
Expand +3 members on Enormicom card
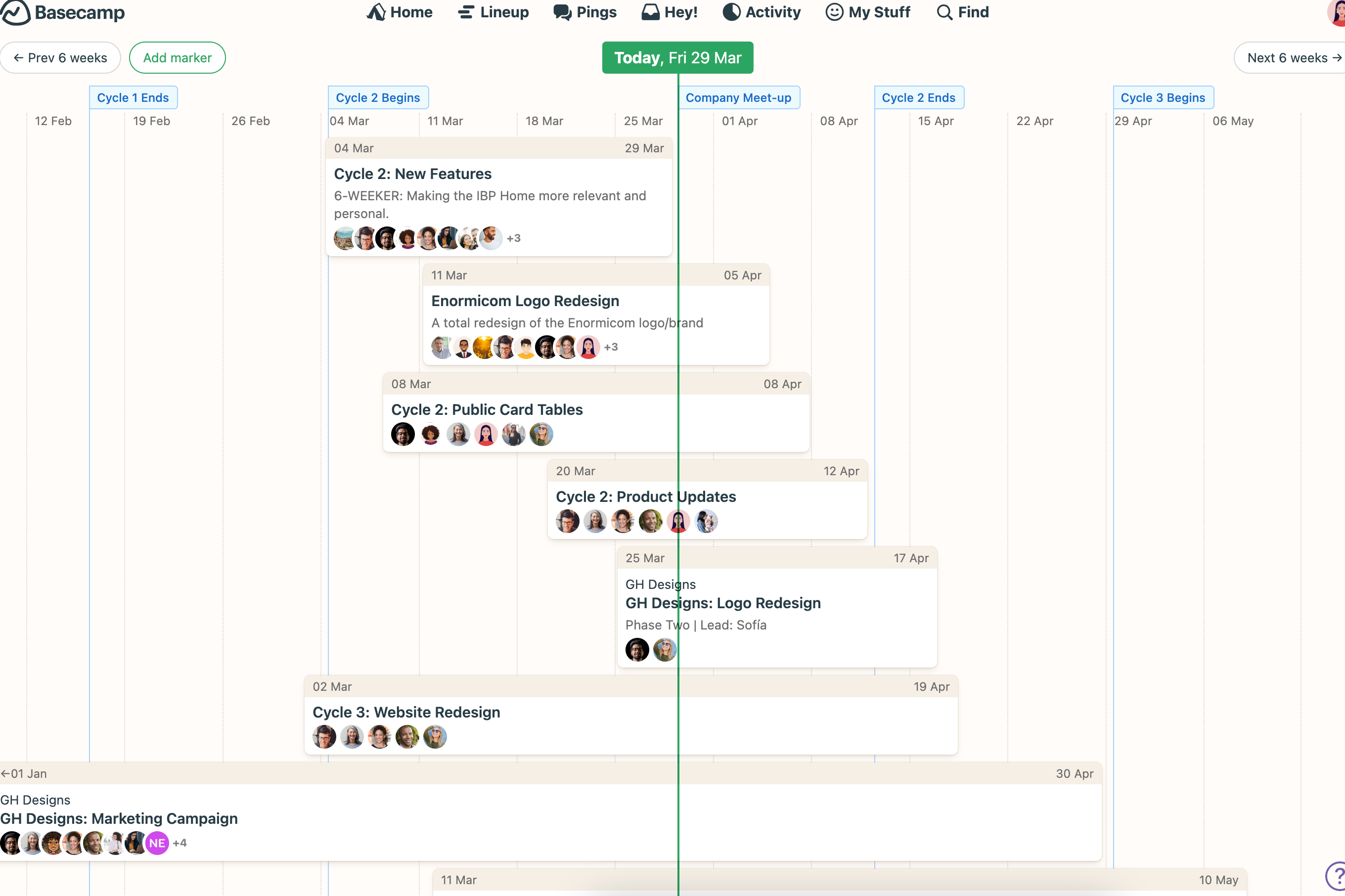611,347
